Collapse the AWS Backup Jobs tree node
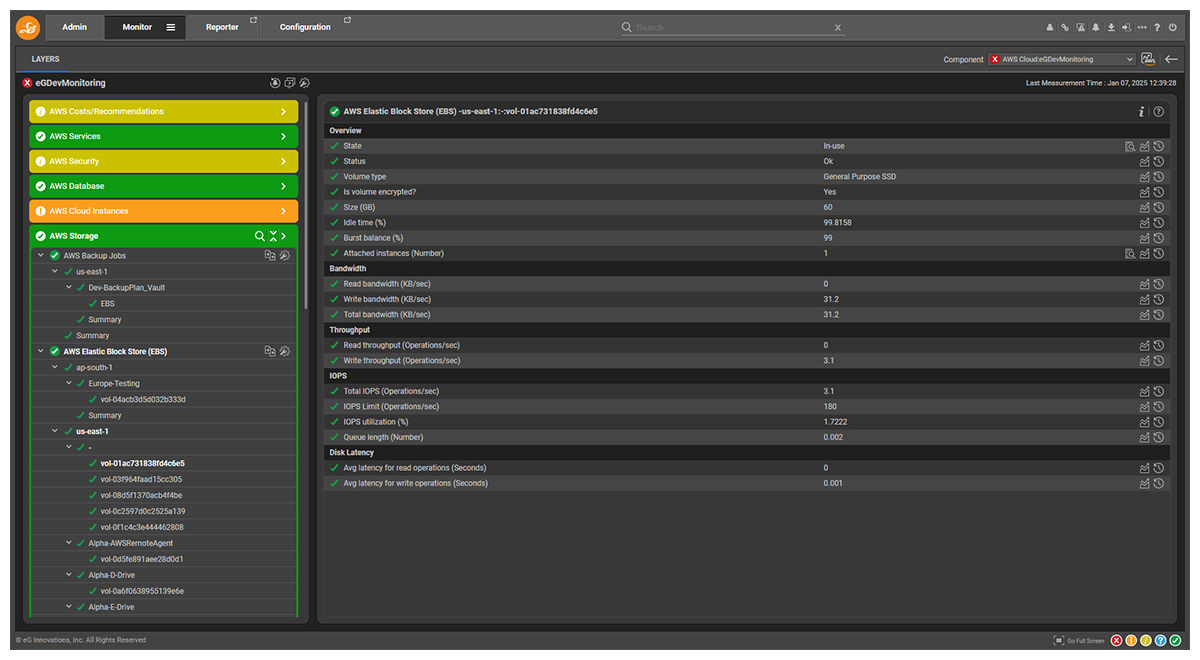Viewport: 1200px width, 660px height. pos(41,256)
